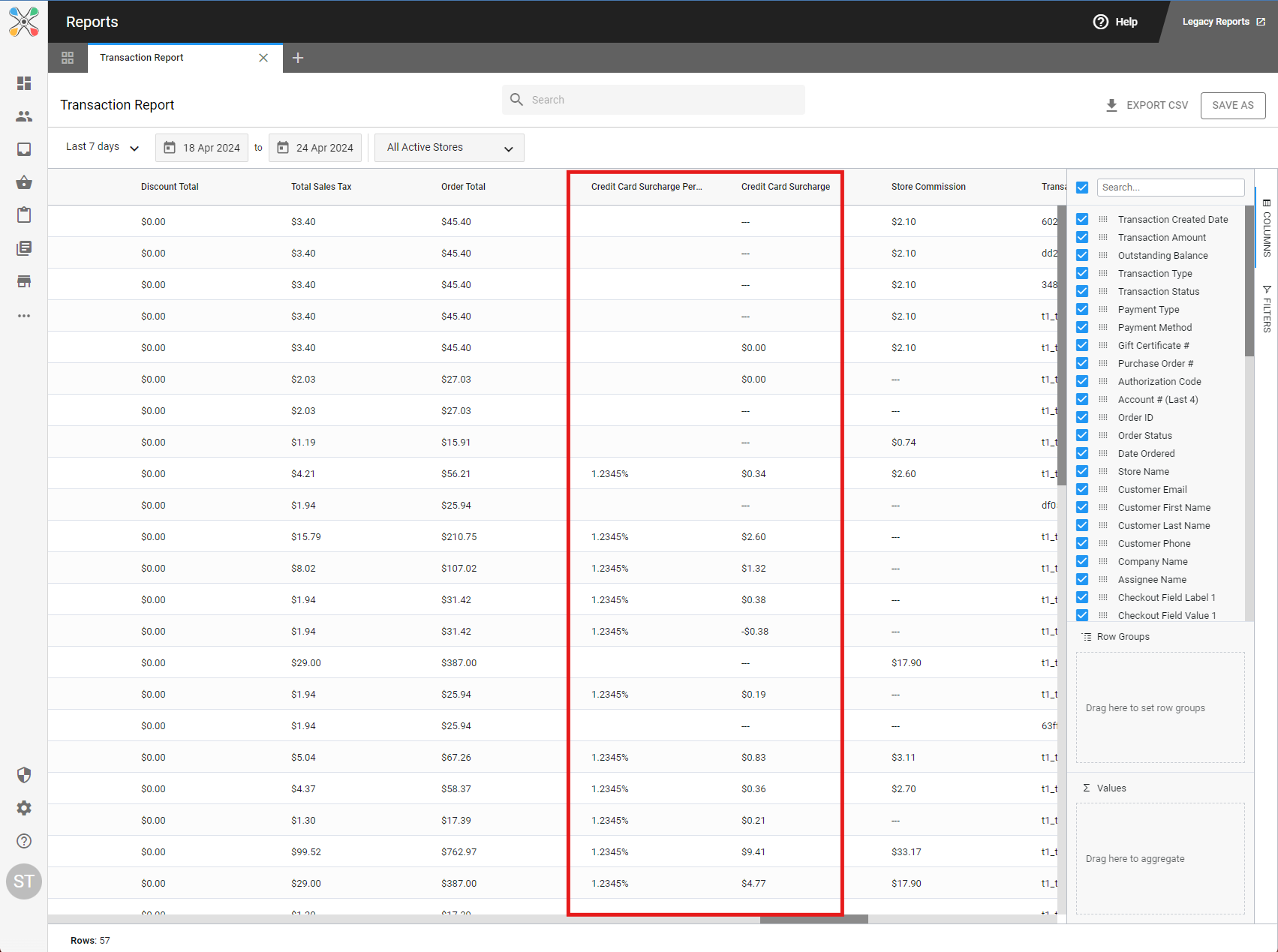The image size is (1278, 952).
Task: Toggle the Payment Method column checkbox
Action: 1082,327
